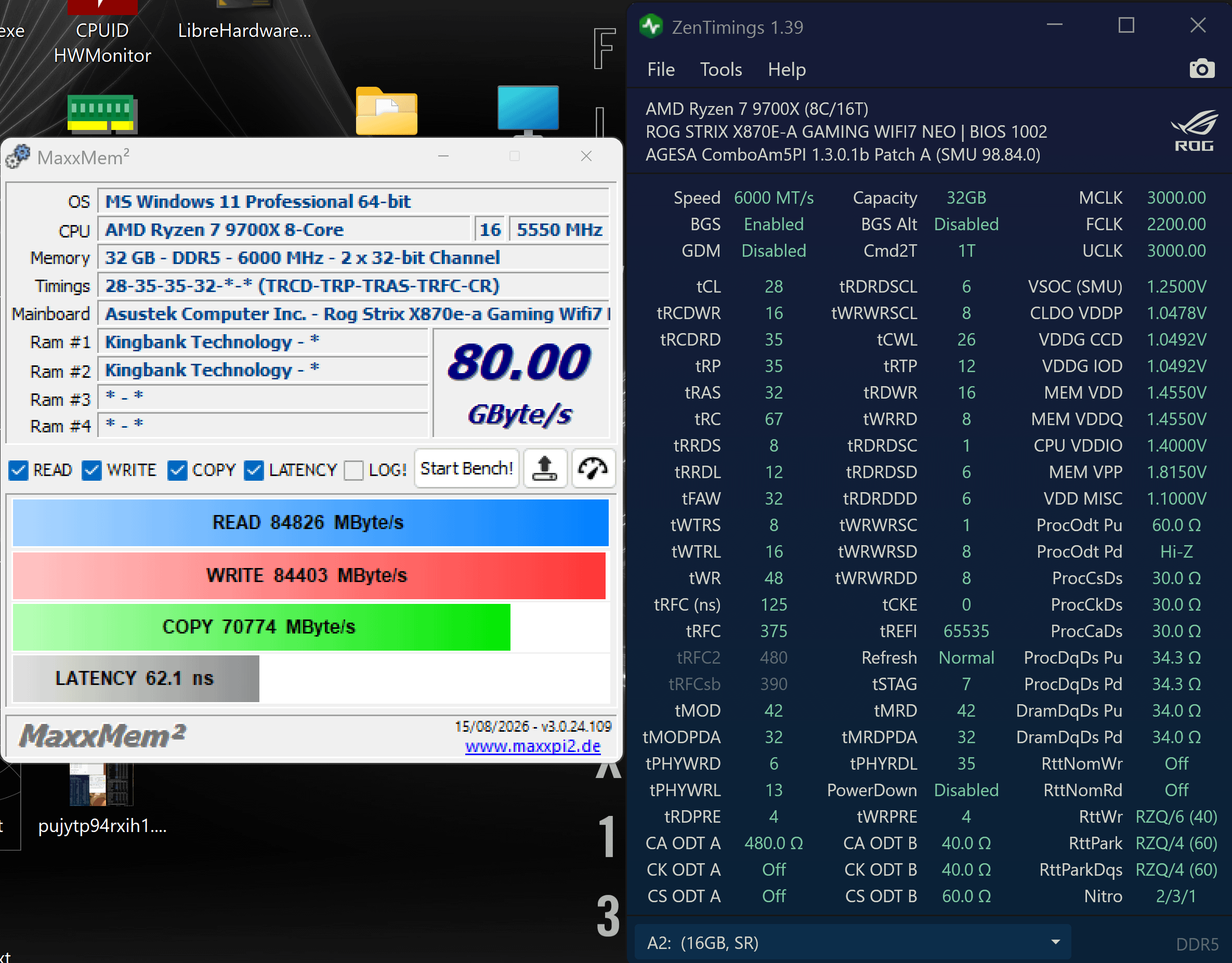The width and height of the screenshot is (1232, 963).
Task: Uncheck the COPY test checkbox
Action: [x=177, y=470]
